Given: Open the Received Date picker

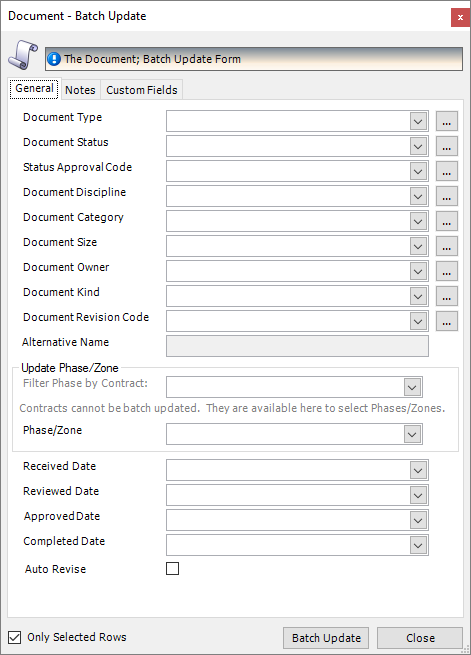Looking at the screenshot, I should point(418,471).
